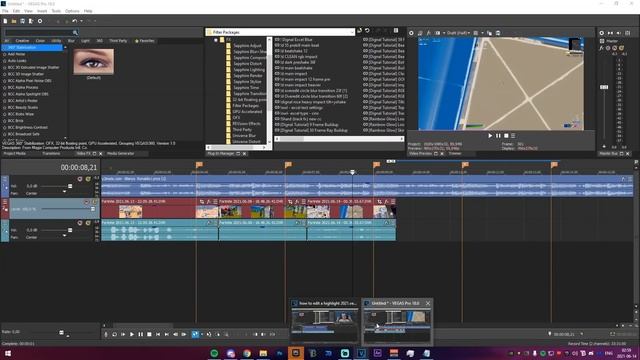Screen dimensions: 640x360
Task: Adjust the Master Bus volume fader
Action: click(x=604, y=87)
